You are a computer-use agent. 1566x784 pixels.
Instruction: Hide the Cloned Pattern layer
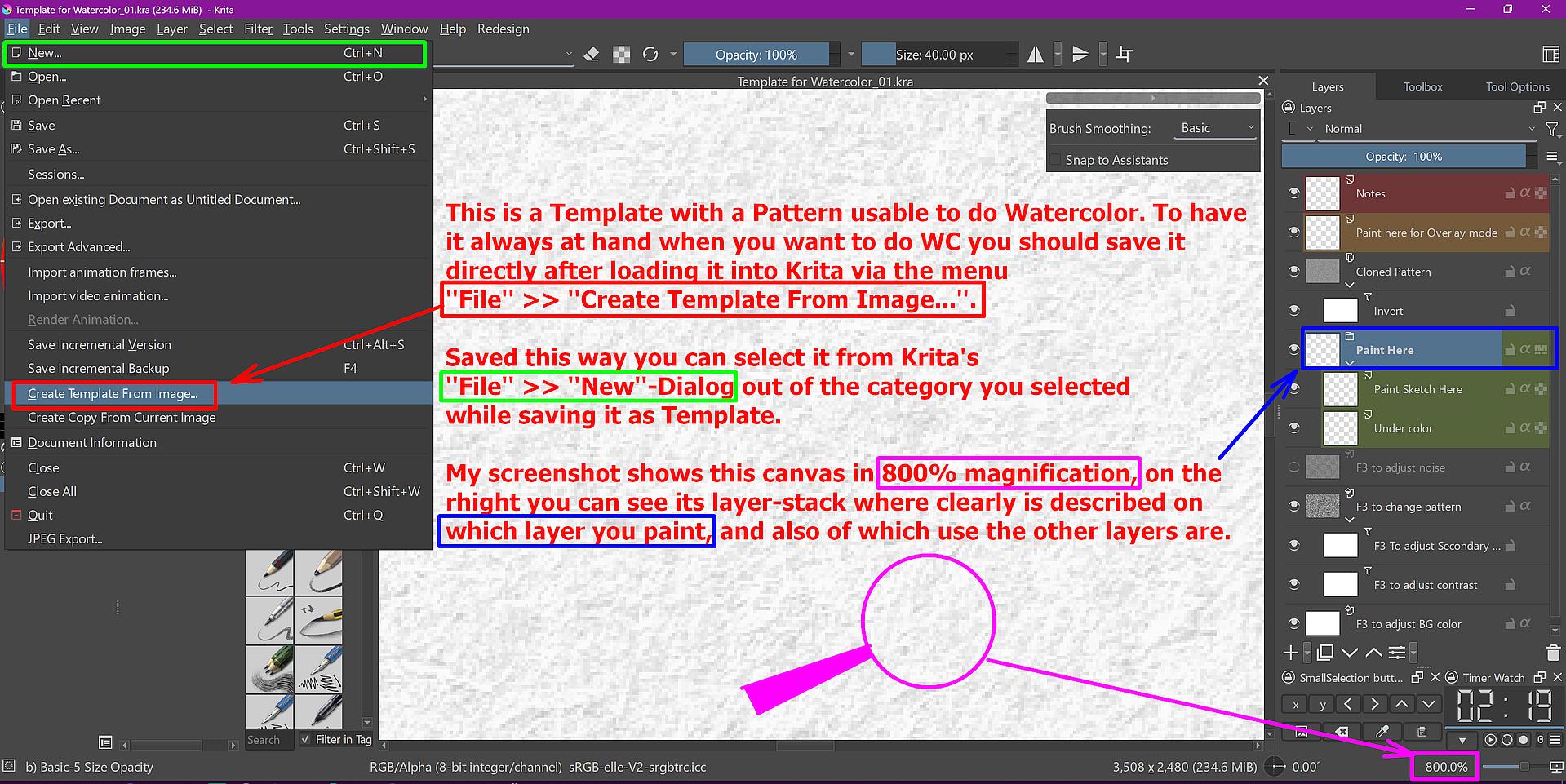(x=1294, y=272)
